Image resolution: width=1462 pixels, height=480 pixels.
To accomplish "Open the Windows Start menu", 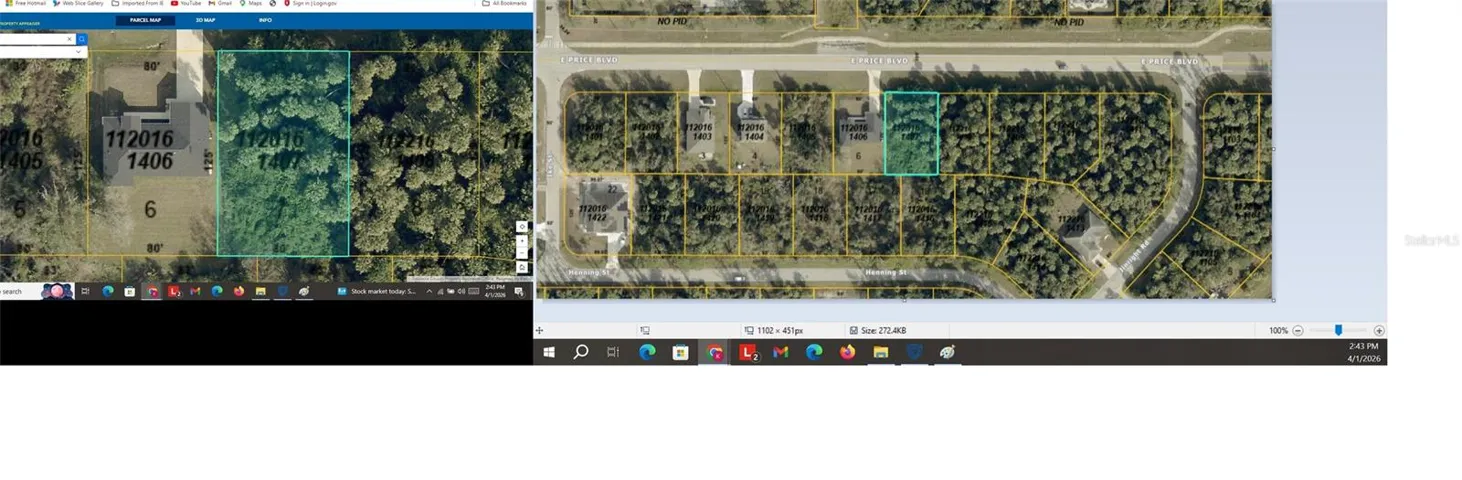I will [549, 352].
